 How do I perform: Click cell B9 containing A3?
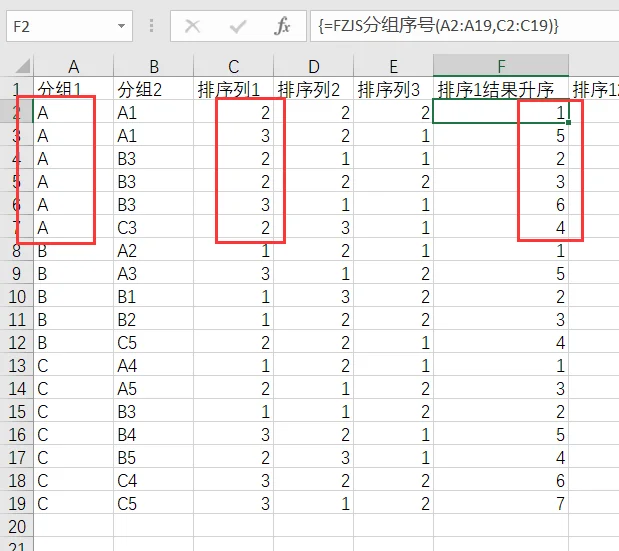point(154,274)
